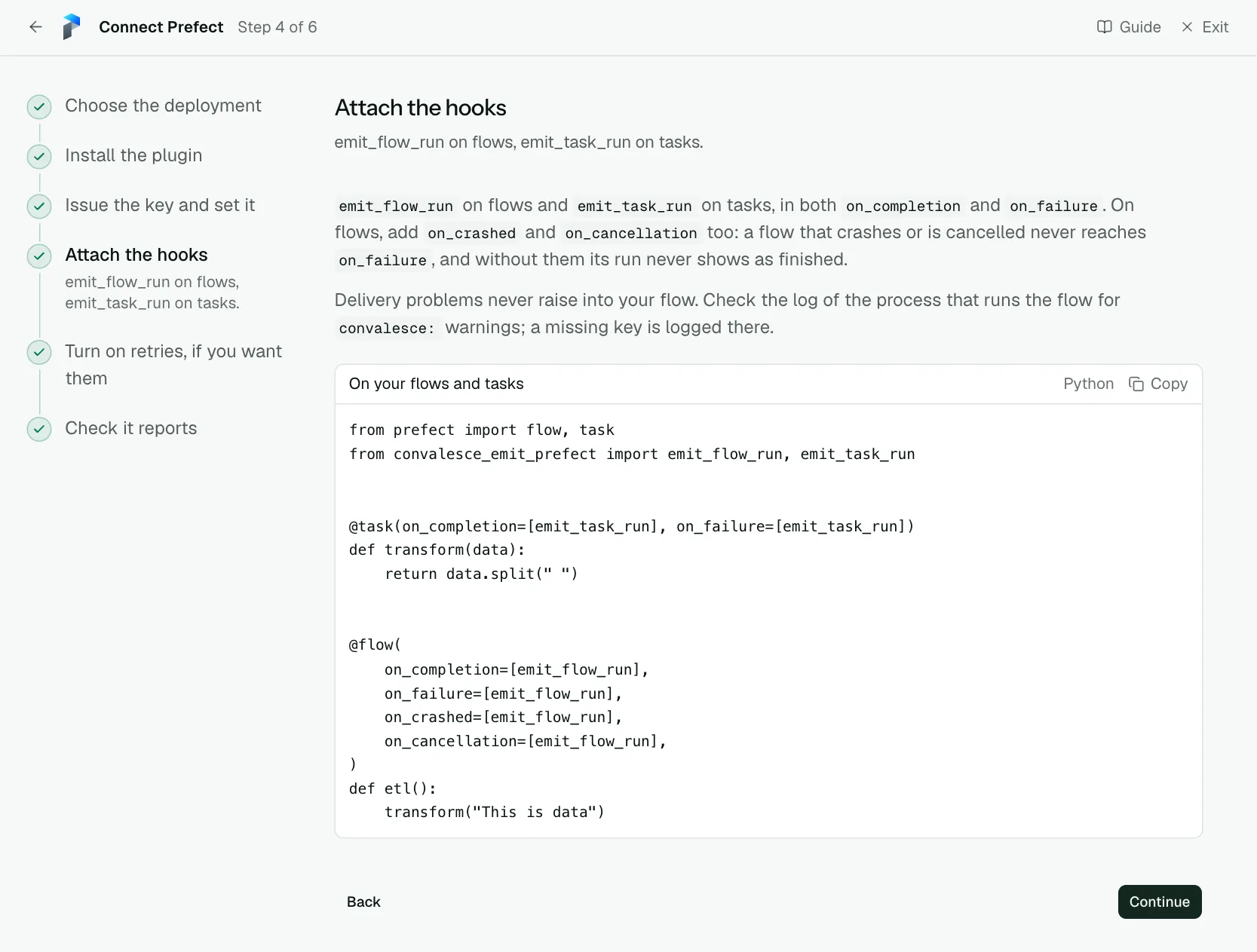Click checkmark icon beside Choose the deployment
The image size is (1257, 952).
click(39, 107)
